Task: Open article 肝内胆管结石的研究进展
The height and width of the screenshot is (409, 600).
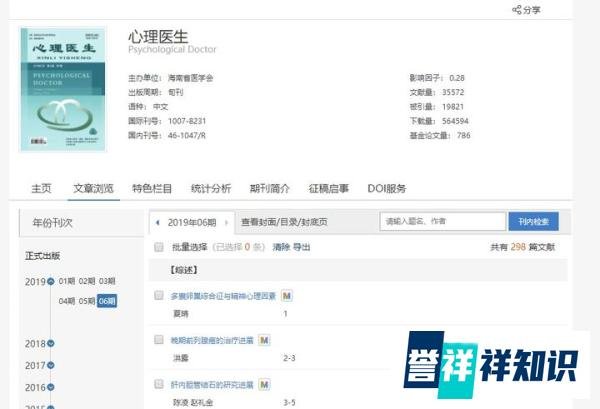Action: 212,385
